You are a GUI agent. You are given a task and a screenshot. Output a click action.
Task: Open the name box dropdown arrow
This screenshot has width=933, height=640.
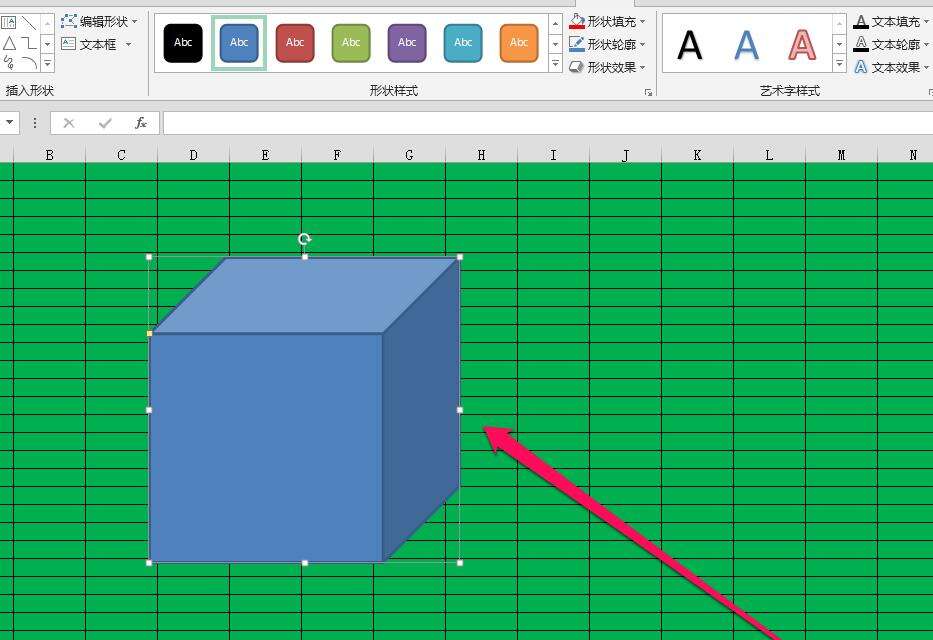point(10,123)
